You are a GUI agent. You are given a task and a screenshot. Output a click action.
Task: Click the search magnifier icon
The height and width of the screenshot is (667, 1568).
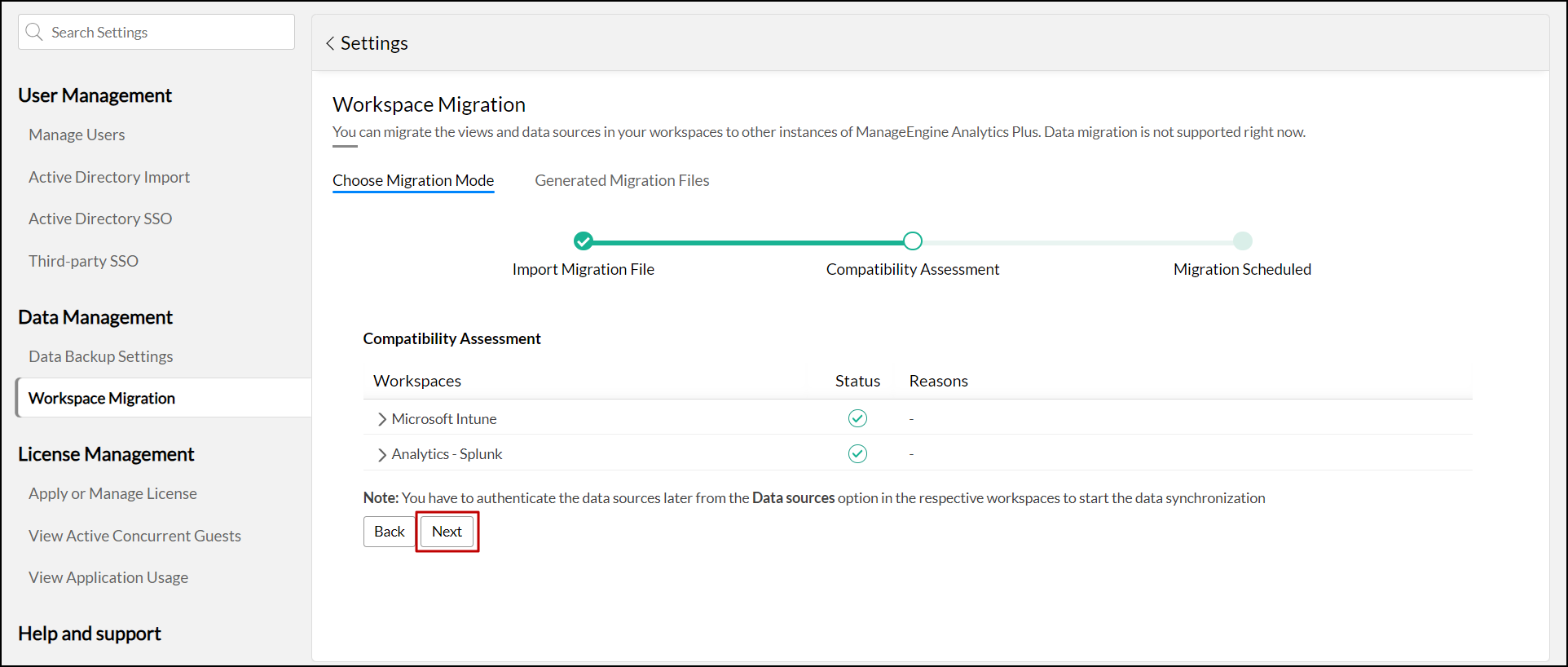(34, 32)
